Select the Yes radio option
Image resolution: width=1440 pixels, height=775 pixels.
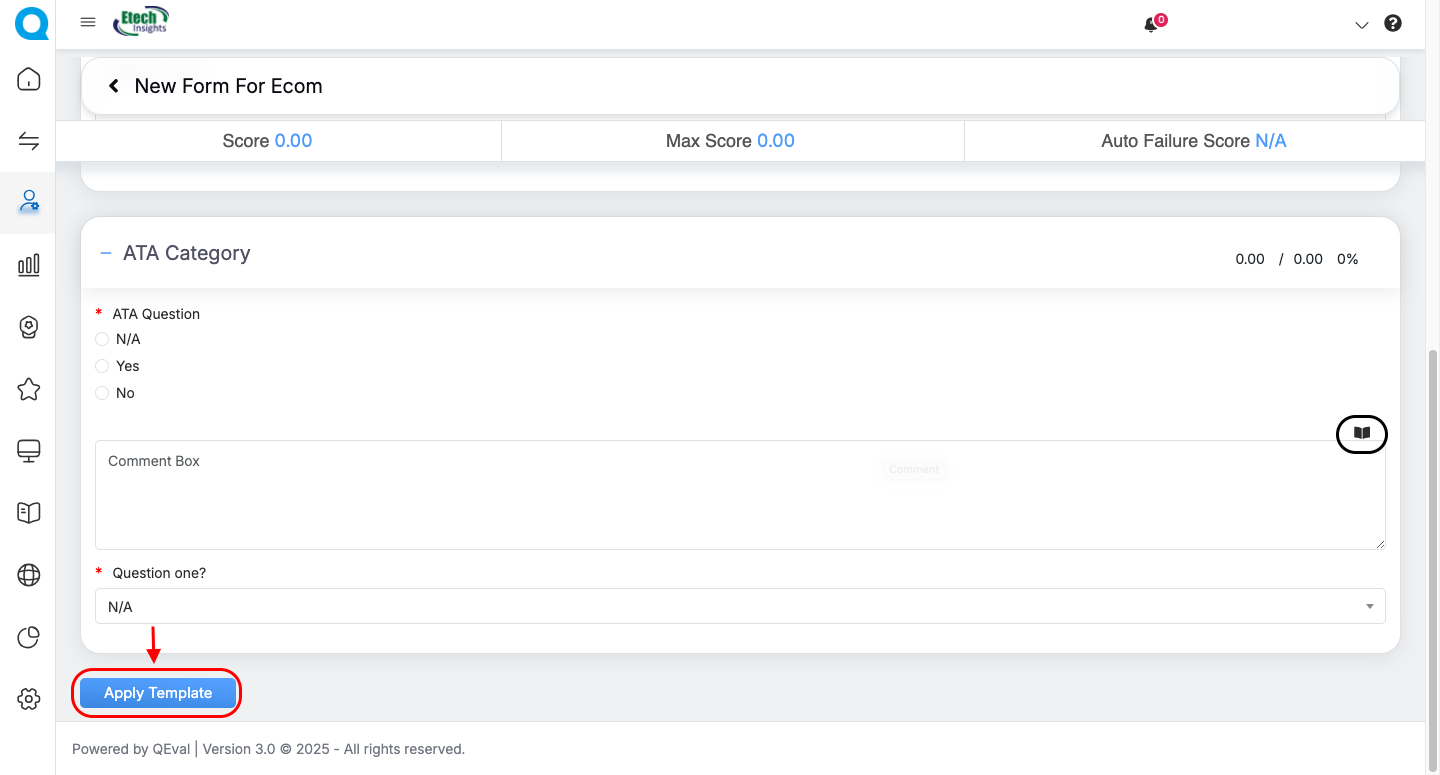(x=102, y=367)
